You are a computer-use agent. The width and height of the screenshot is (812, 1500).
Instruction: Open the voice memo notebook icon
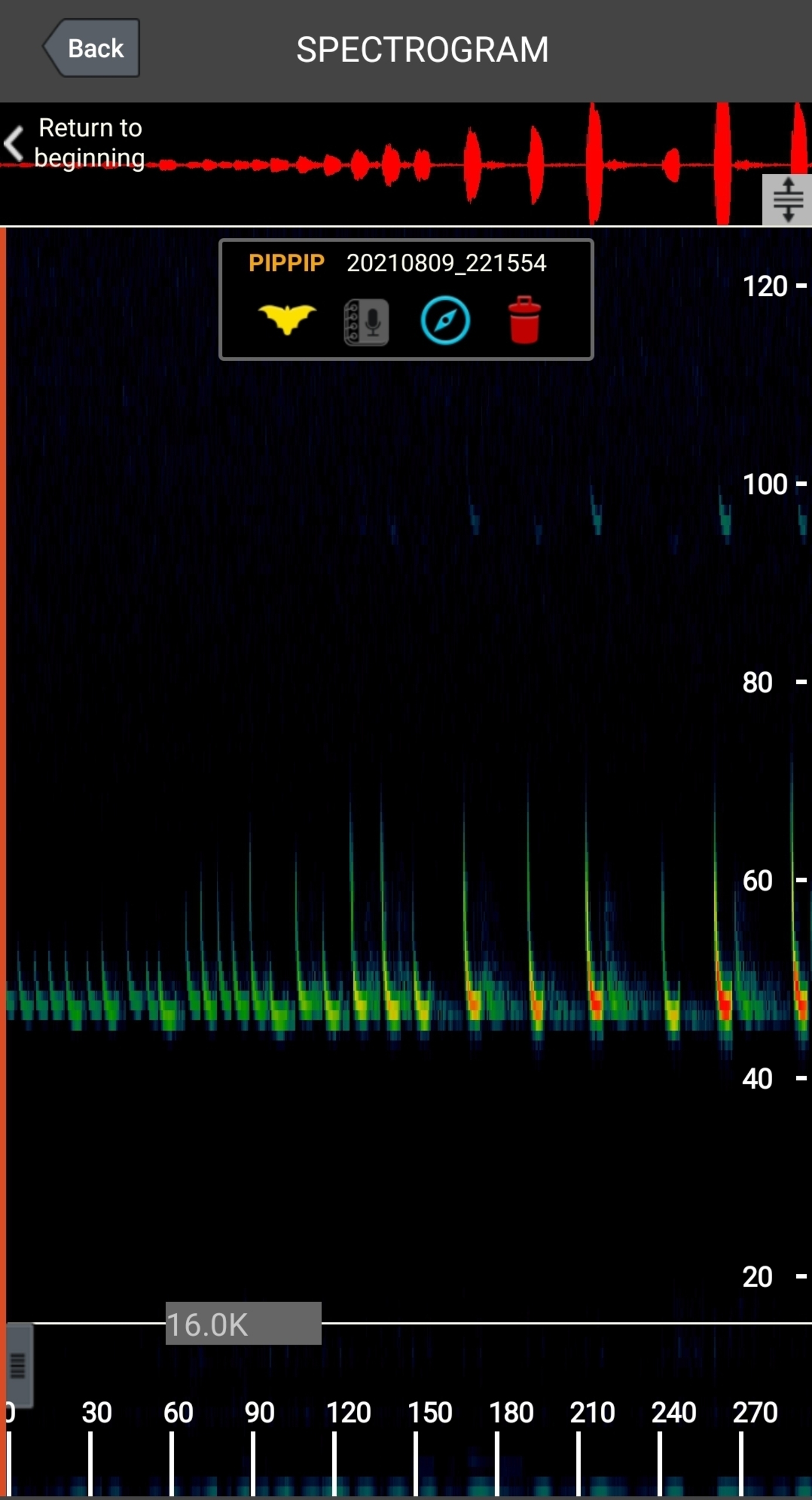tap(366, 321)
